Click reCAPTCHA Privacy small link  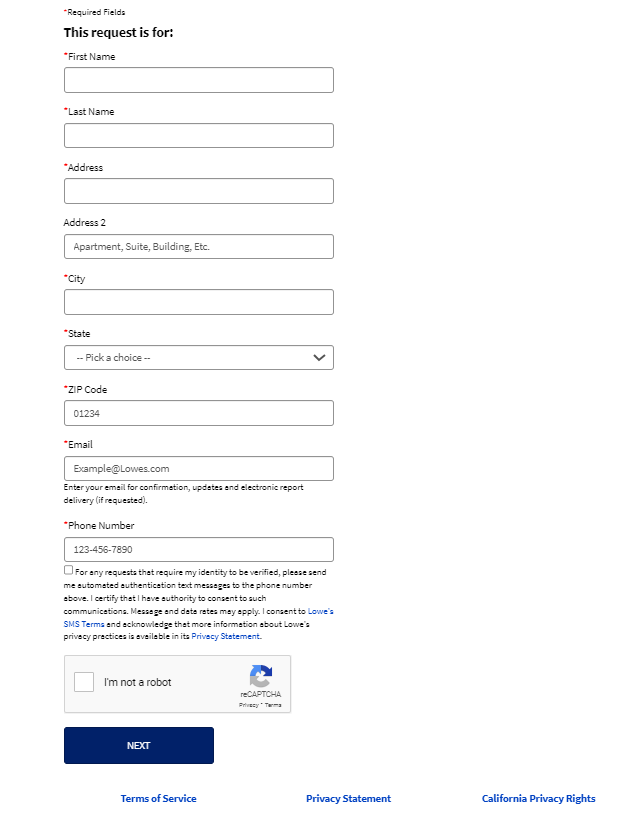(248, 705)
